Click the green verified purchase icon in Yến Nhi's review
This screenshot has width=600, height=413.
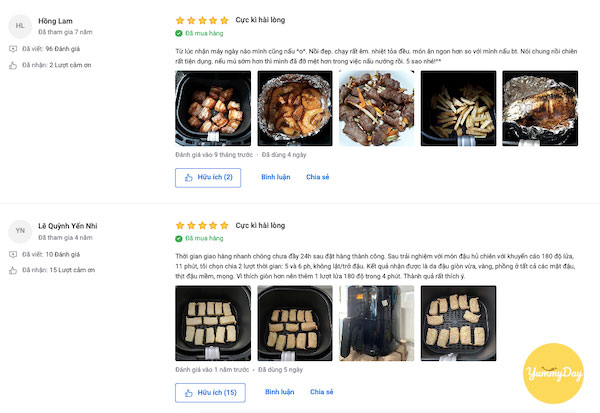pos(179,238)
